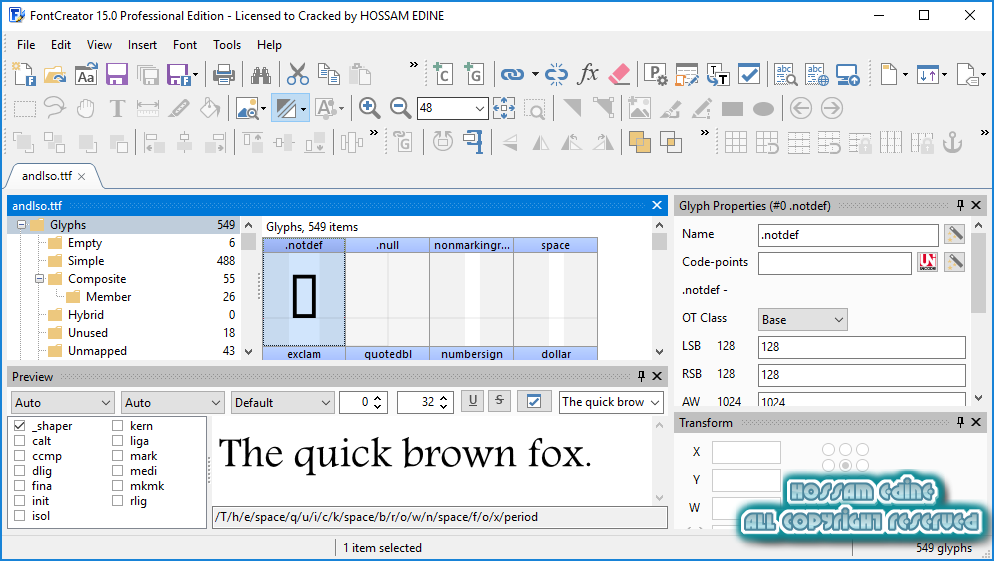This screenshot has height=561, width=994.
Task: Close the Transform panel
Action: coord(976,422)
